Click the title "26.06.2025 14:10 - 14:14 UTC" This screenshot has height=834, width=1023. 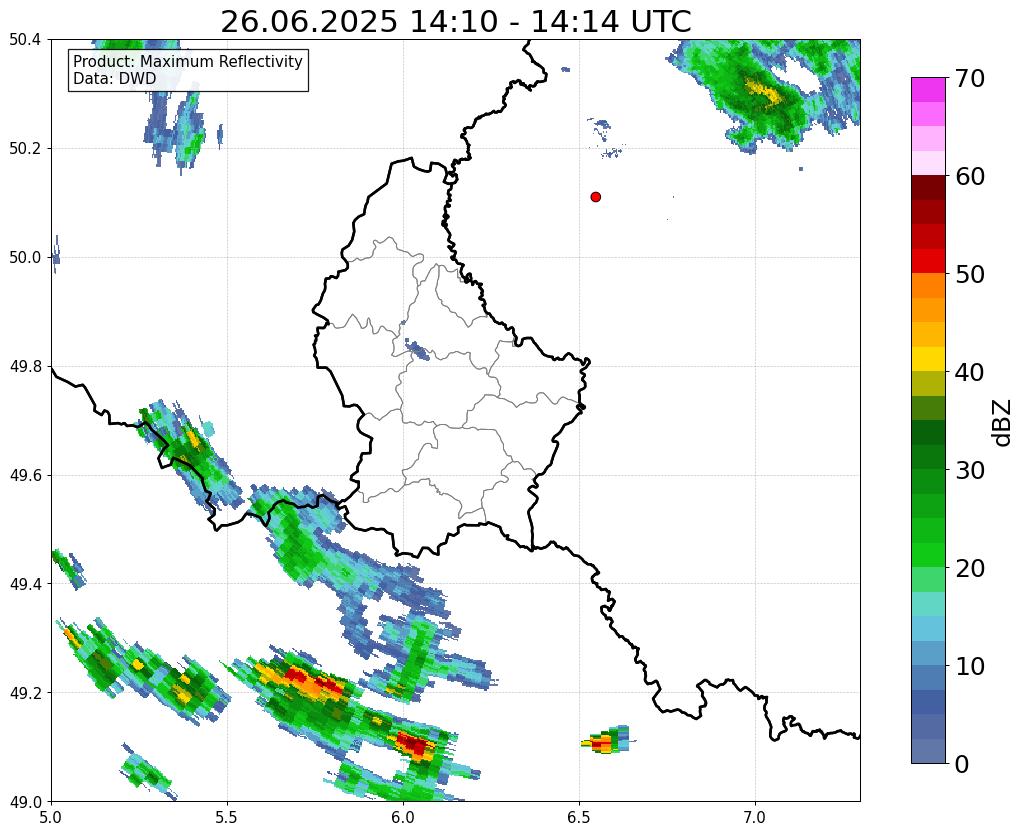coord(455,21)
